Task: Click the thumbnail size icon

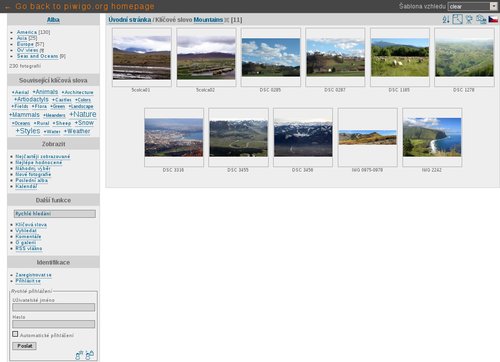Action: [x=457, y=19]
